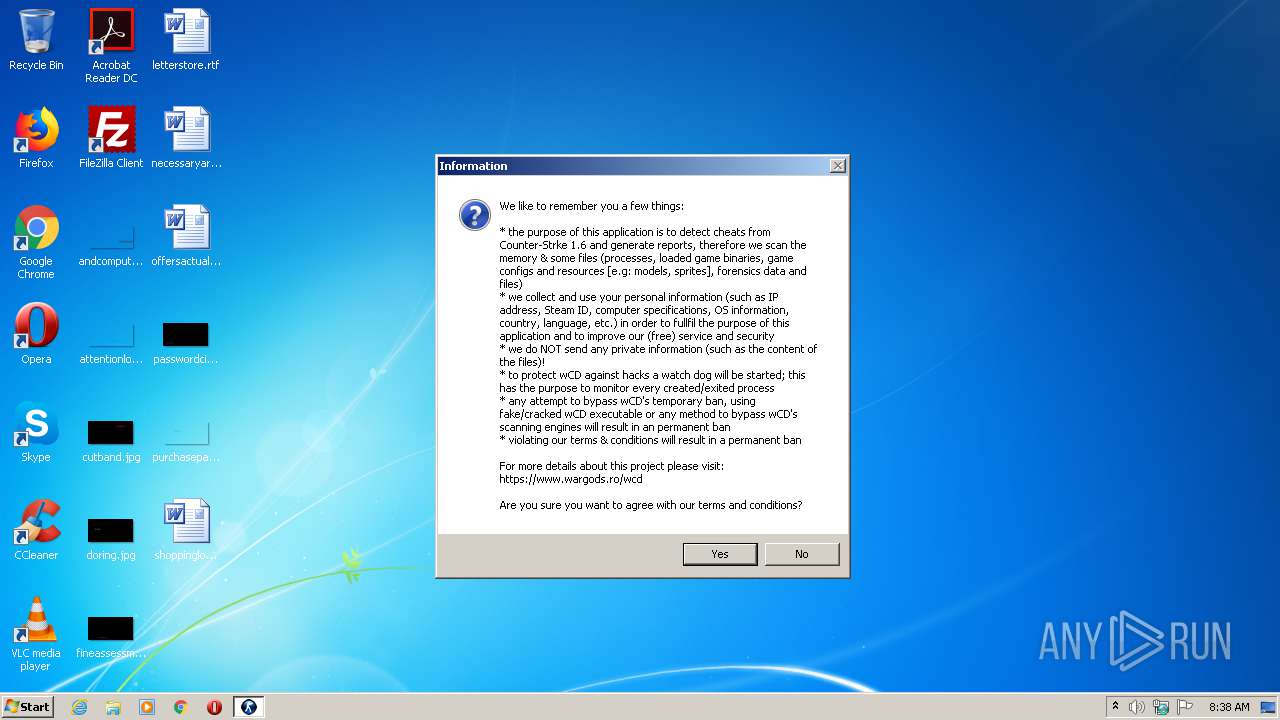The width and height of the screenshot is (1280, 720).
Task: Click the Show desktop button
Action: click(x=1269, y=707)
